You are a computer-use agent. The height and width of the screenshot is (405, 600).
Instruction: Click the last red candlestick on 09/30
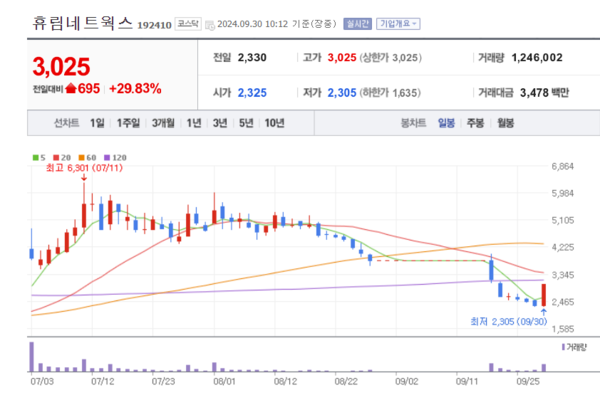[543, 295]
